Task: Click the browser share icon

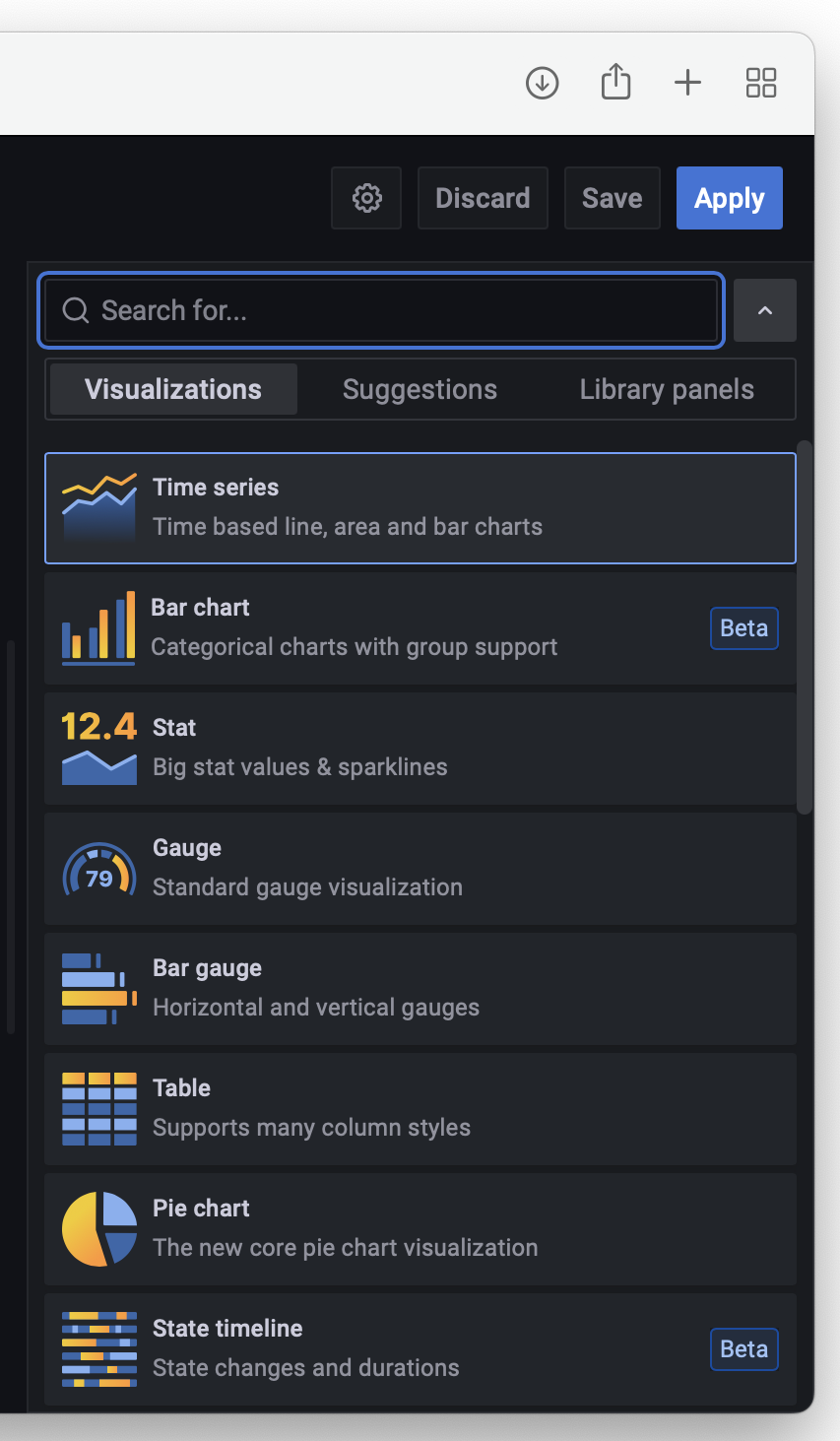Action: click(x=615, y=82)
